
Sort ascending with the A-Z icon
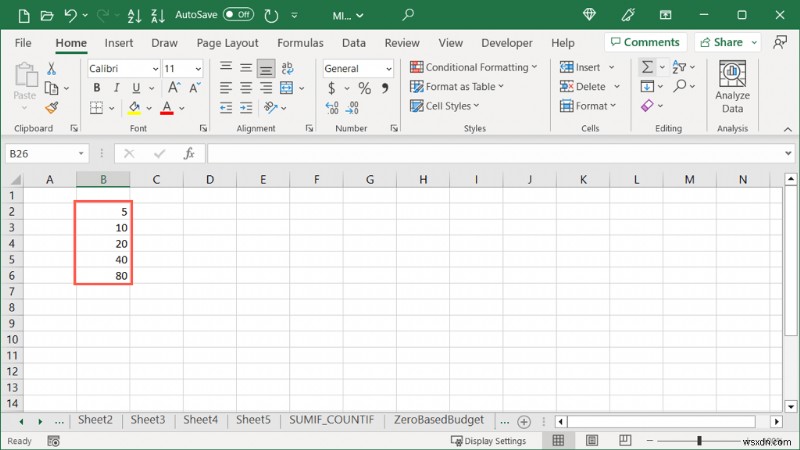click(134, 15)
